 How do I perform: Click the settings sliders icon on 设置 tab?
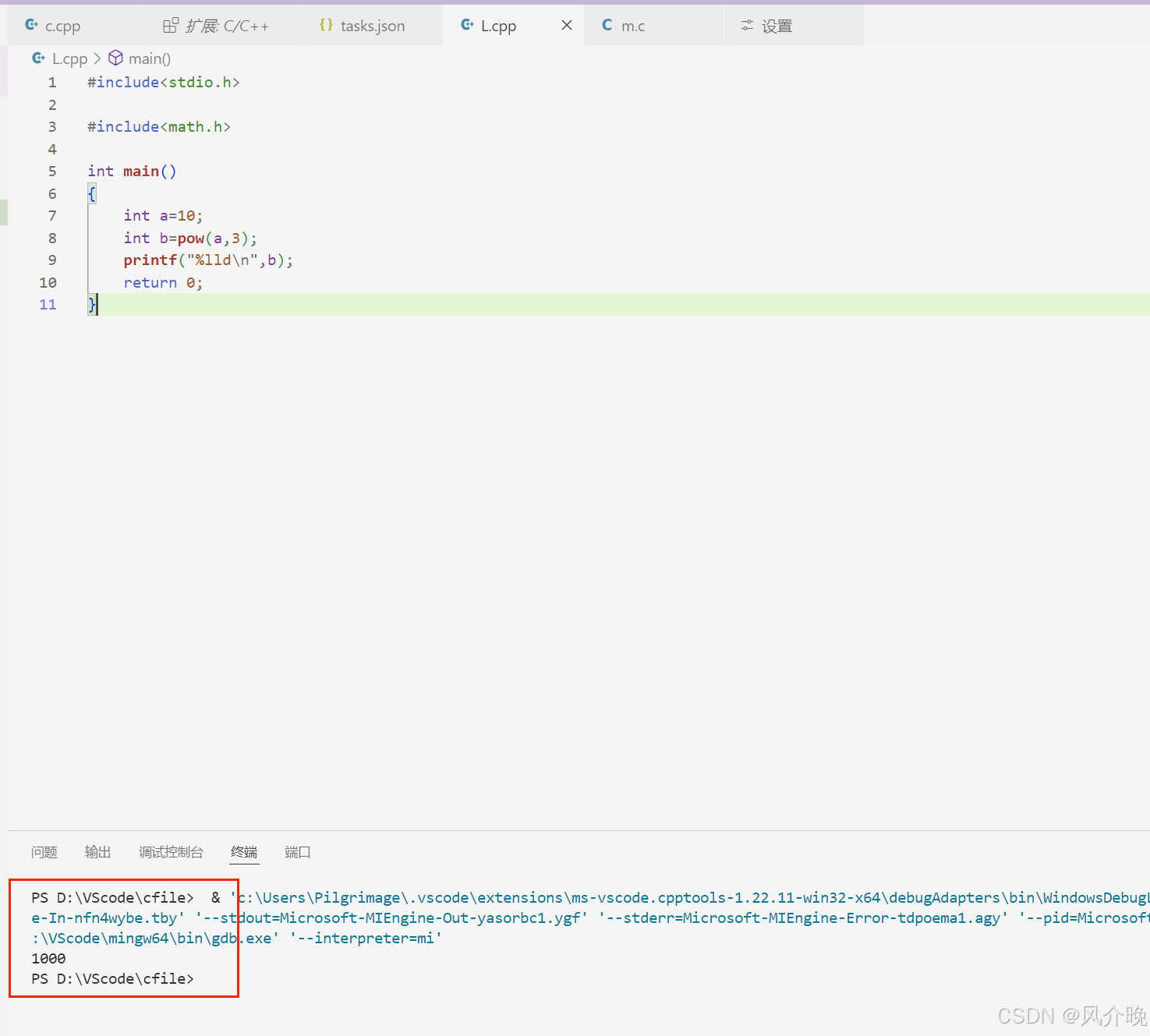click(x=747, y=25)
